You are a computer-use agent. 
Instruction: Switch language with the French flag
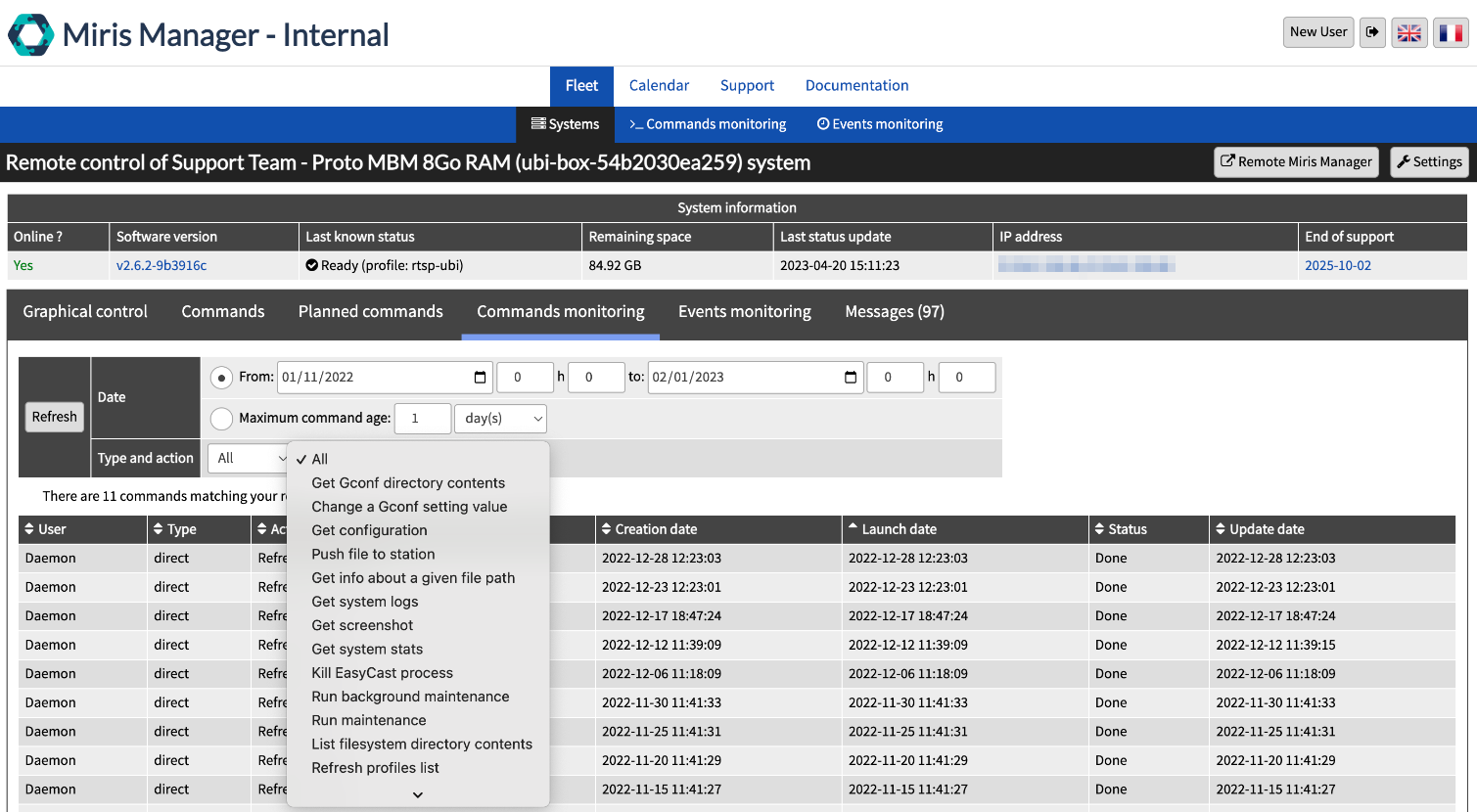pyautogui.click(x=1452, y=33)
